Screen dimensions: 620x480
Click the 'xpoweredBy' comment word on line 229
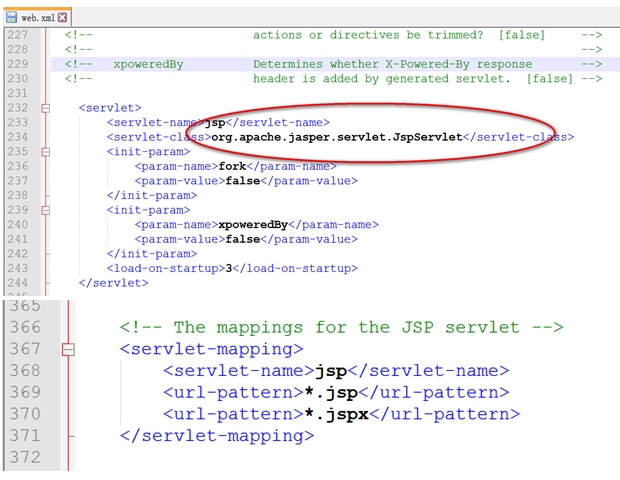tap(148, 64)
